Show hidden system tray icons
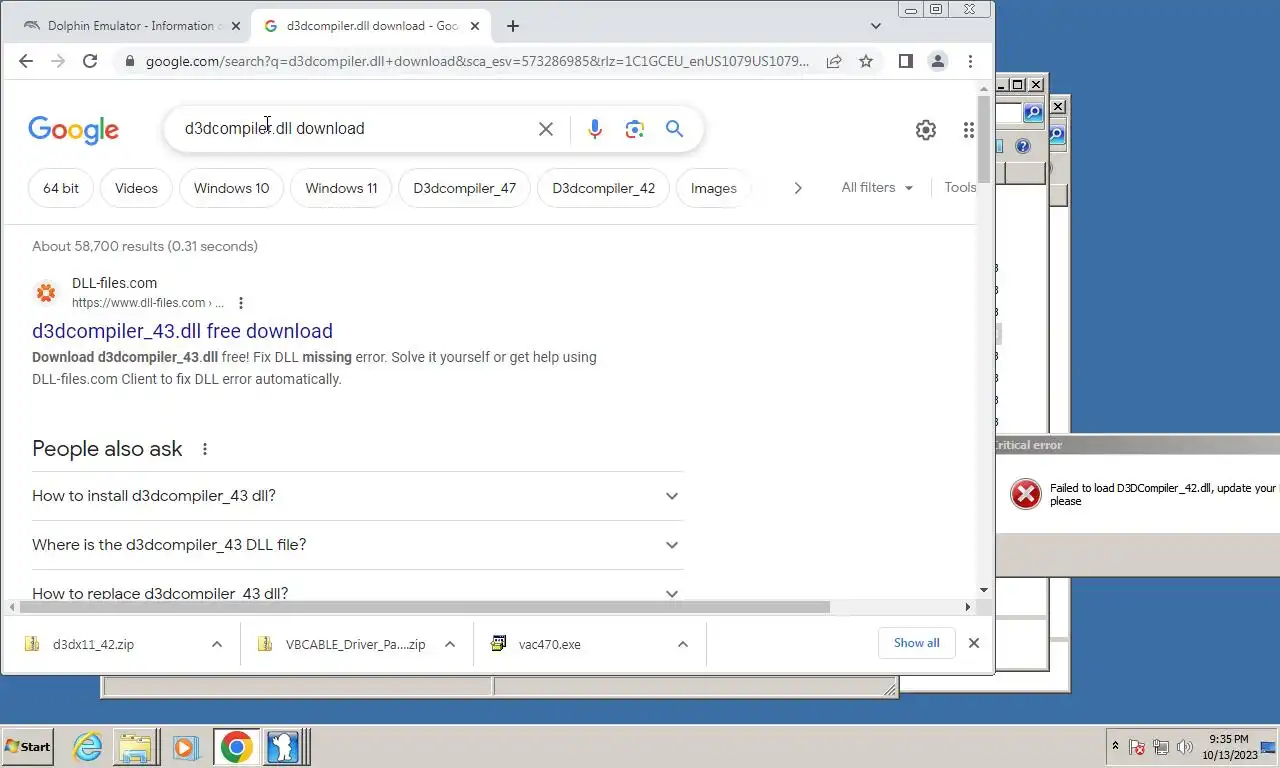 tap(1115, 746)
